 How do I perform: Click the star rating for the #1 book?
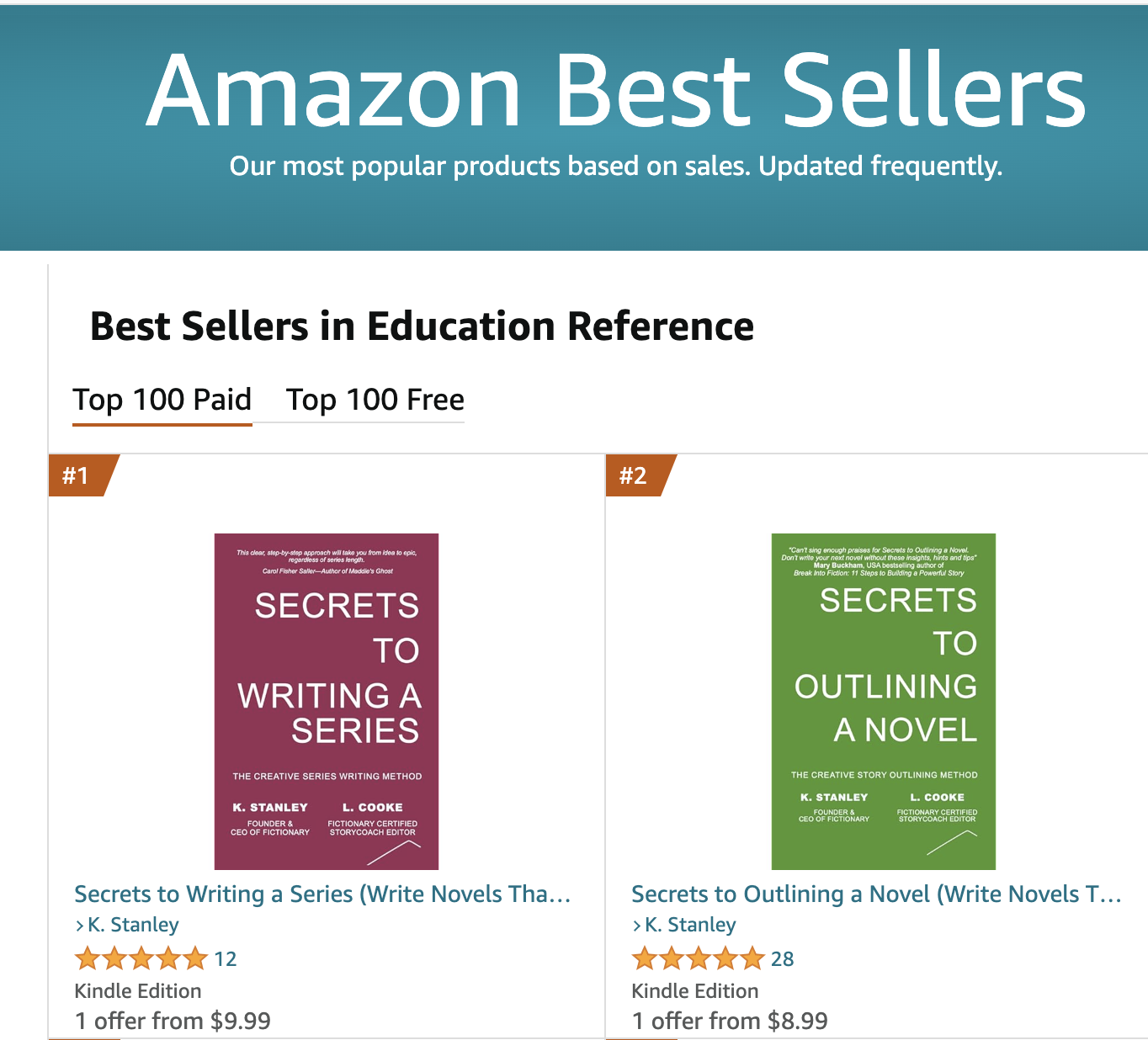pyautogui.click(x=141, y=958)
